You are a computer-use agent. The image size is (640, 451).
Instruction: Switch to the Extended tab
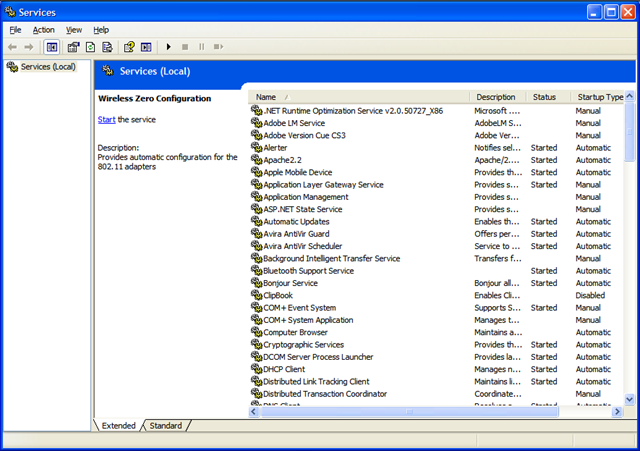pos(118,426)
